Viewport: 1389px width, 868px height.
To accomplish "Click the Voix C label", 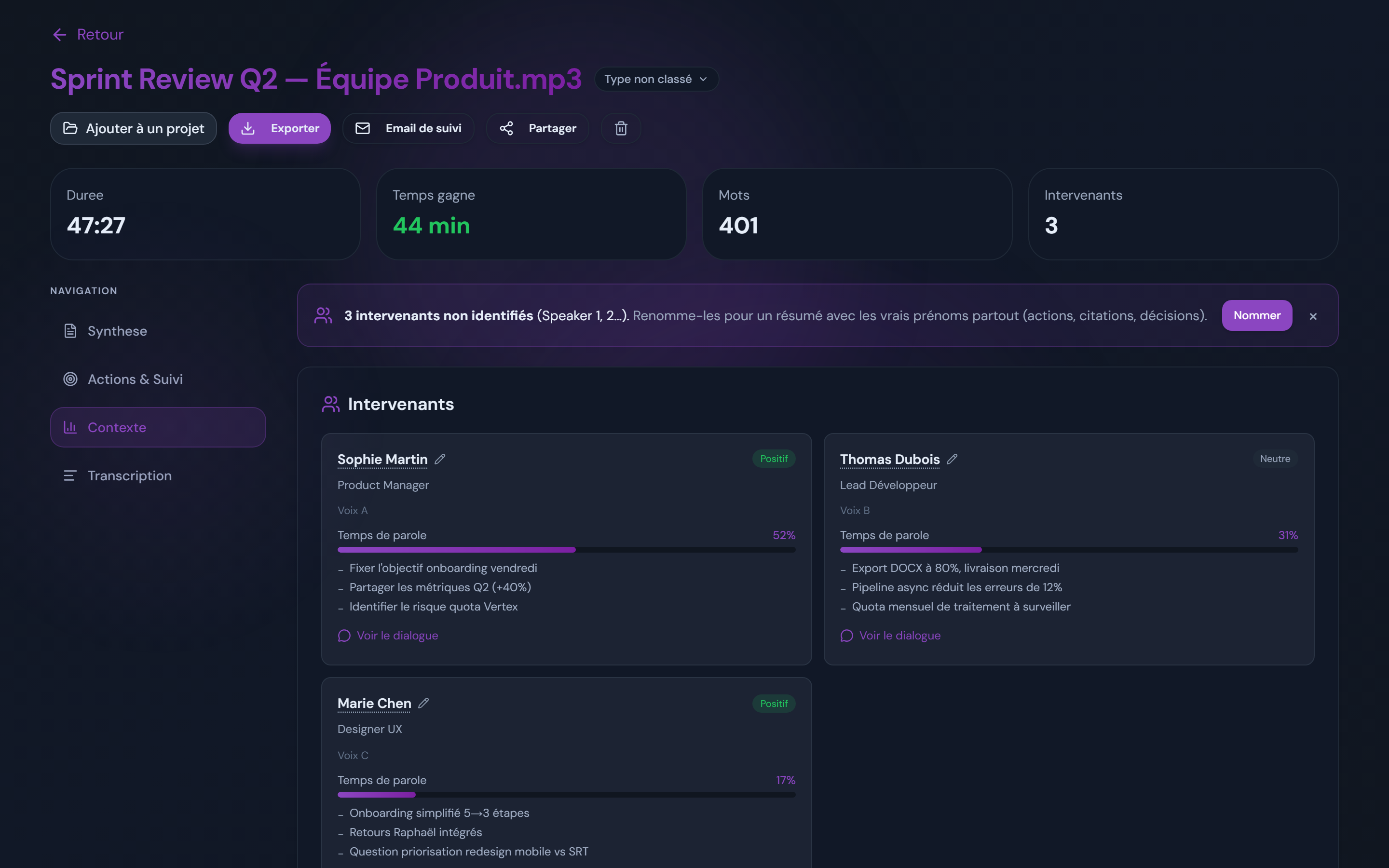I will pos(353,756).
